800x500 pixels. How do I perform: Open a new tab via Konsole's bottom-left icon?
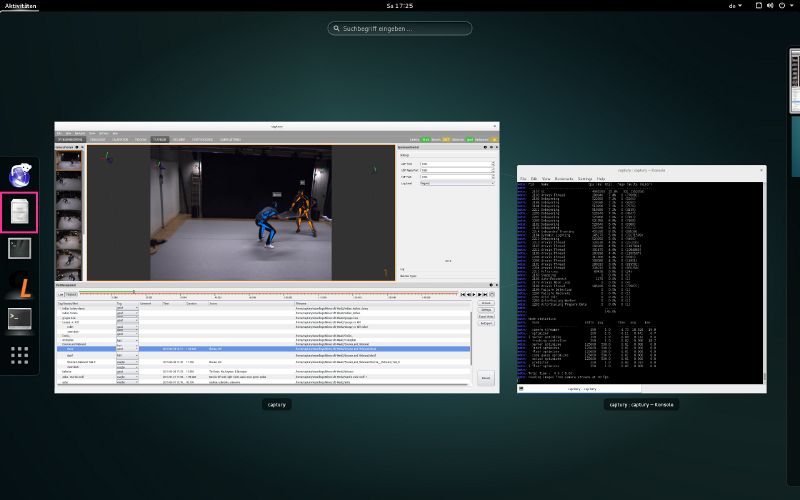click(x=521, y=389)
